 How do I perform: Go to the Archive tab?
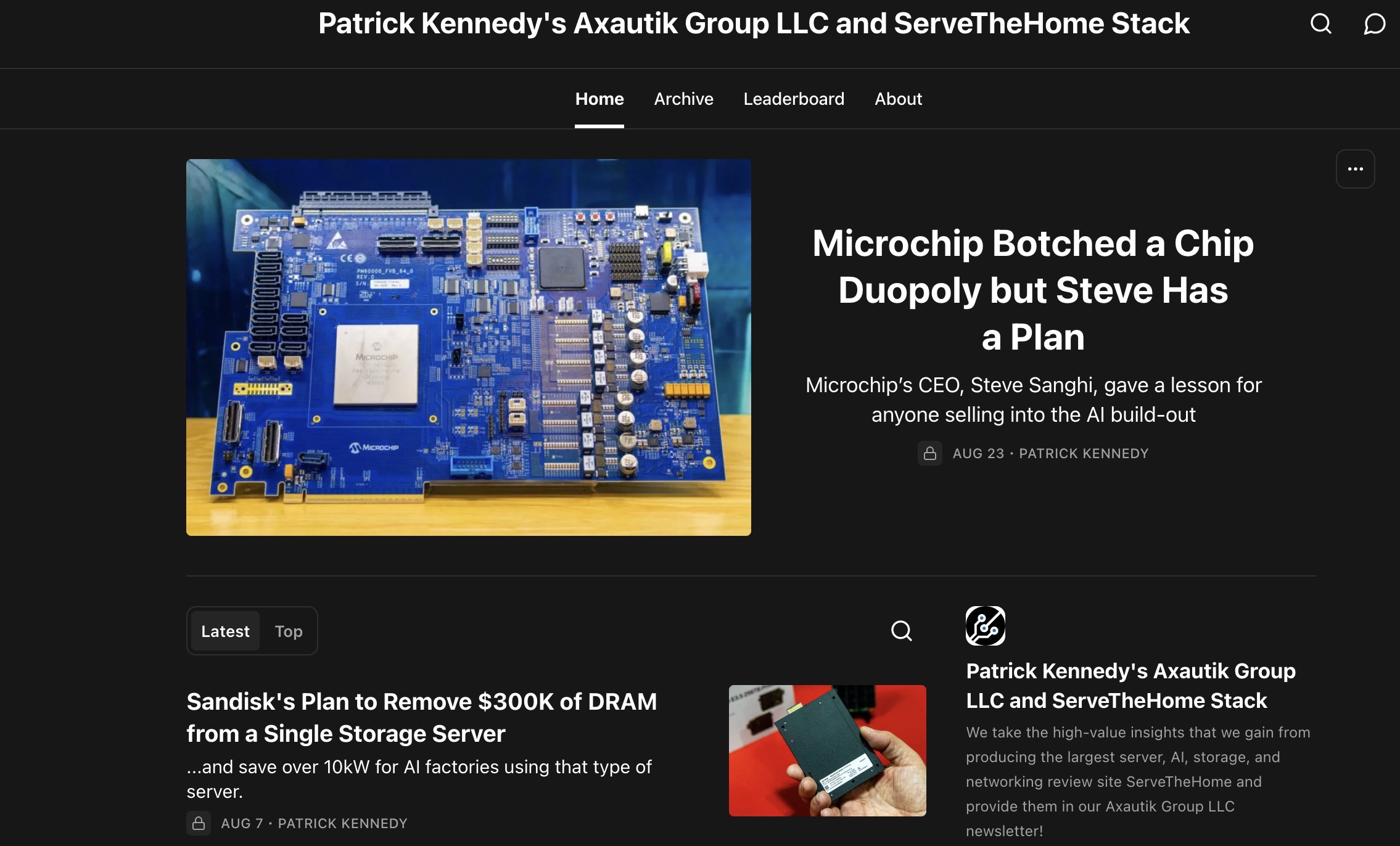pos(683,99)
